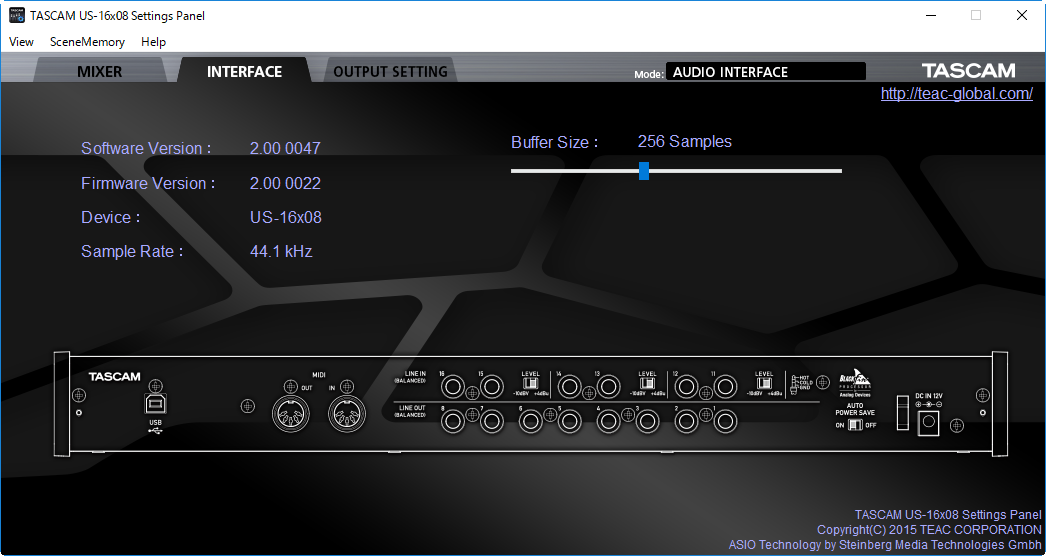Select the firmware version value 2.00 0022

pyautogui.click(x=285, y=183)
